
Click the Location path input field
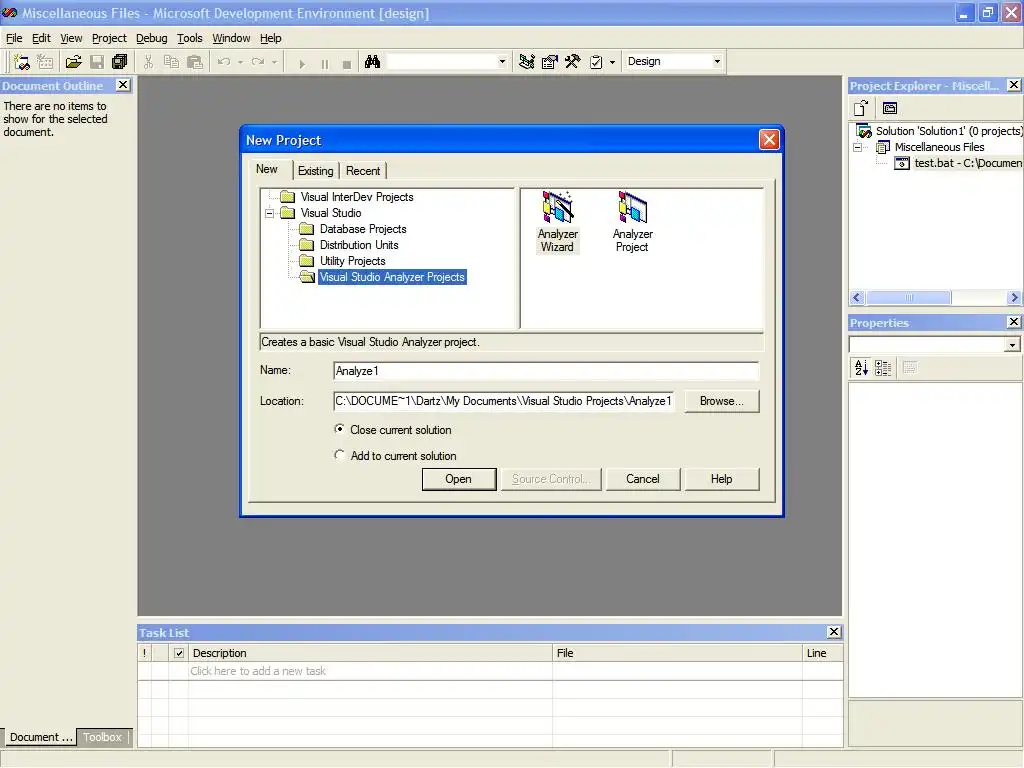click(x=504, y=401)
